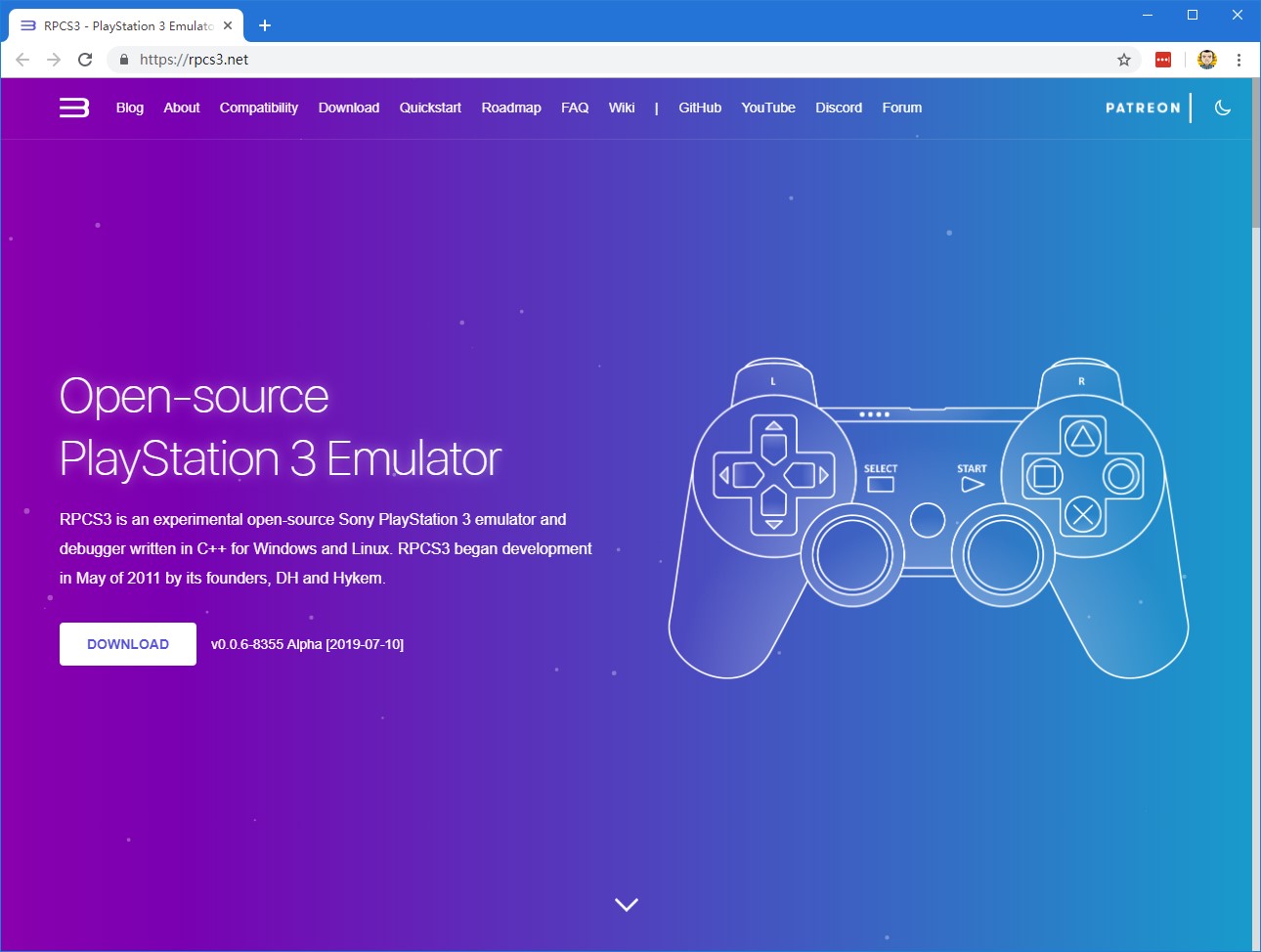Minimize the Chrome window
1261x952 pixels.
click(1148, 15)
